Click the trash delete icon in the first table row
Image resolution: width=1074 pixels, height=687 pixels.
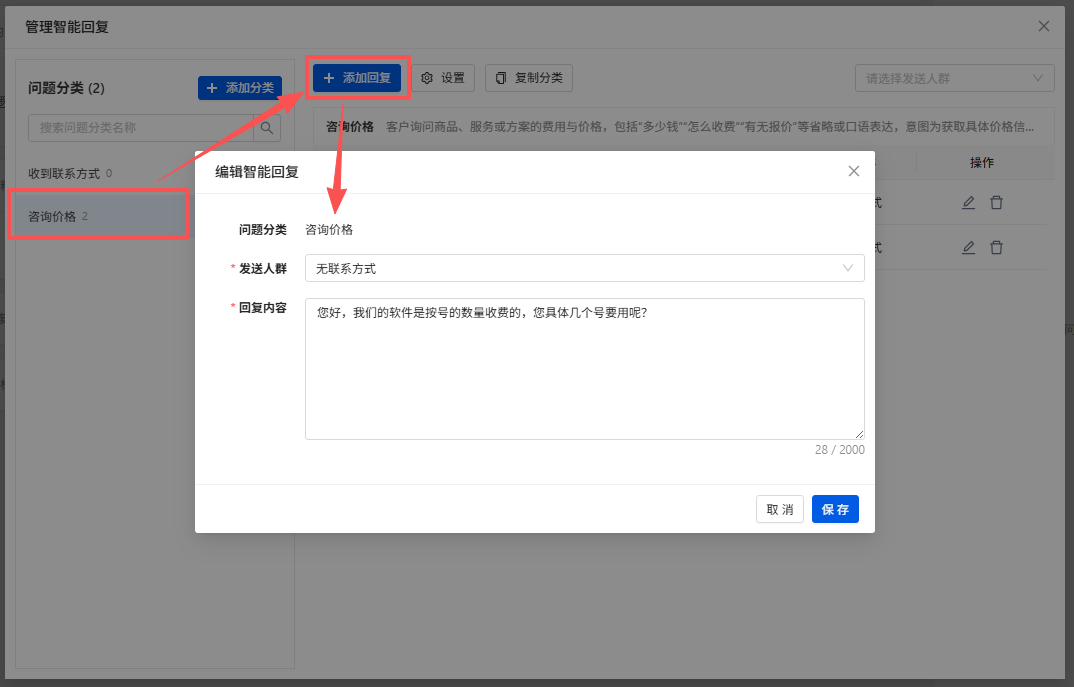[x=997, y=203]
